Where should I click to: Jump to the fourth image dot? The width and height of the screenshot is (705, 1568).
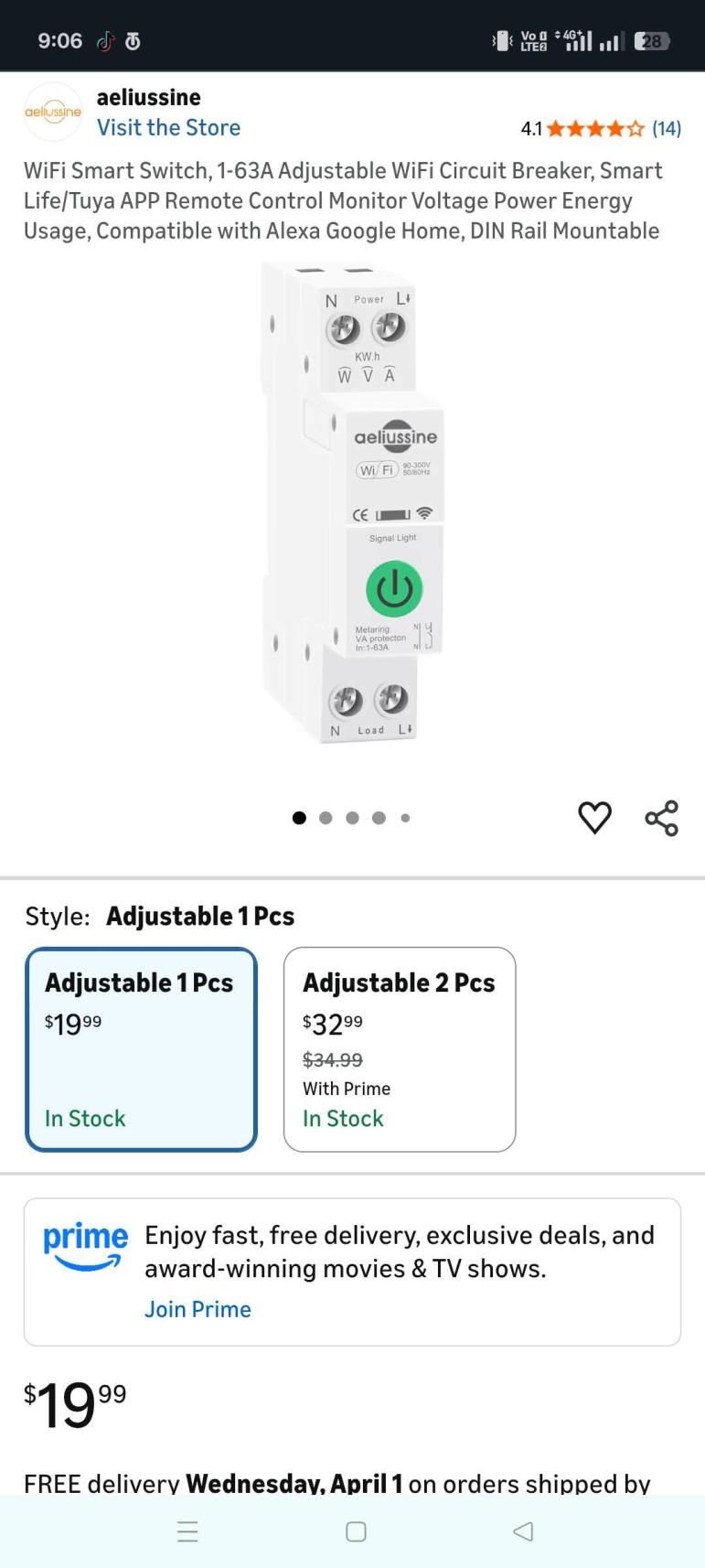click(379, 818)
